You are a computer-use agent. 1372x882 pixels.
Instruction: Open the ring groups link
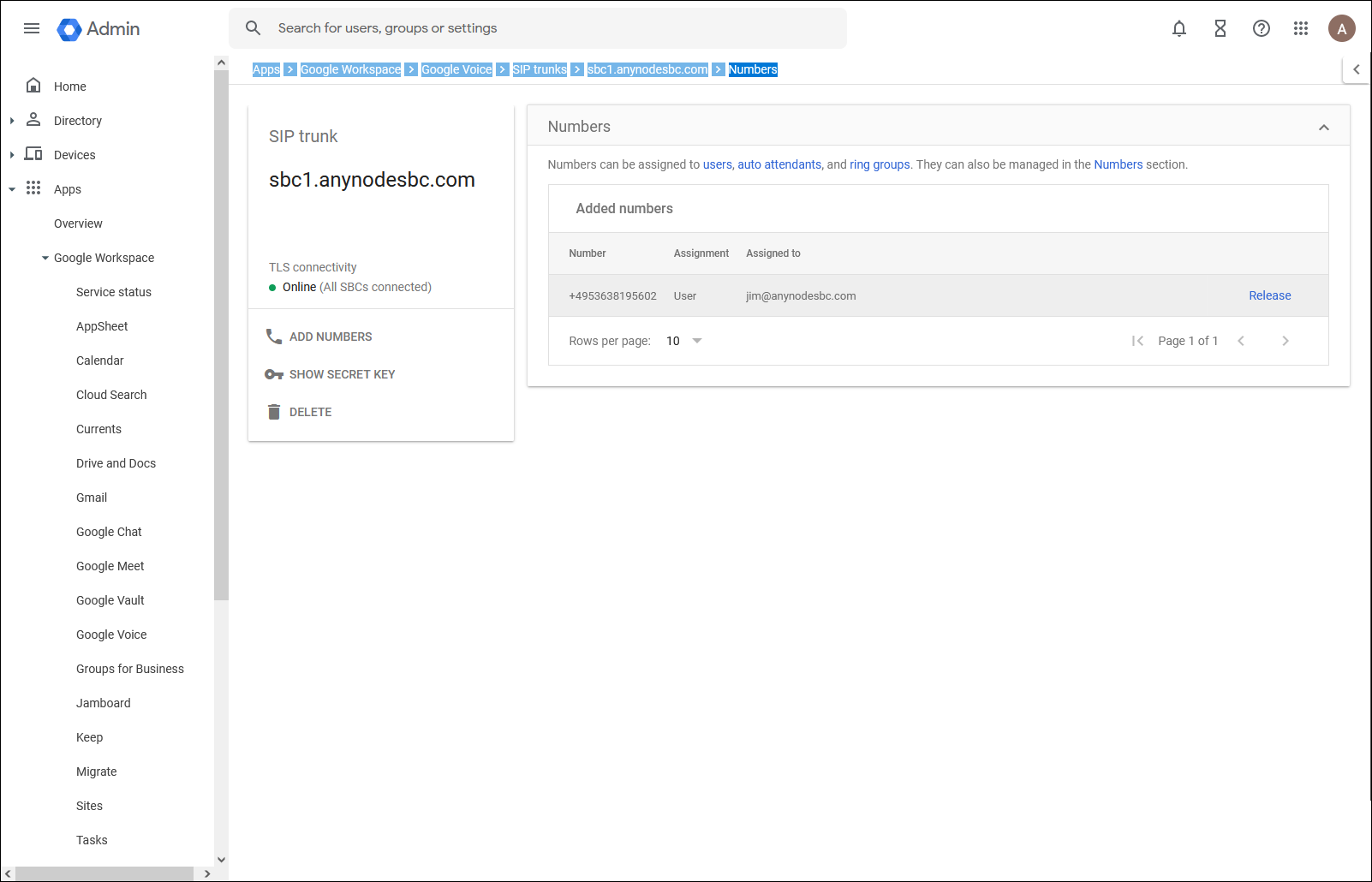click(x=880, y=164)
